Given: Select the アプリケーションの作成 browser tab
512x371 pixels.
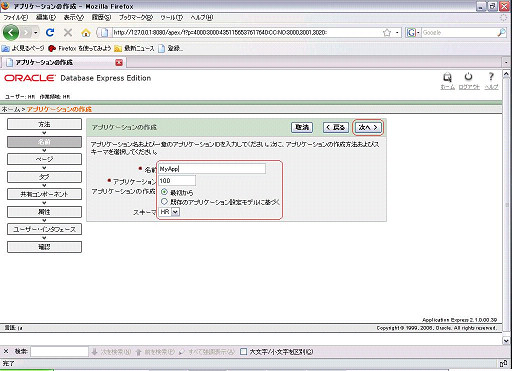Looking at the screenshot, I should (x=63, y=62).
